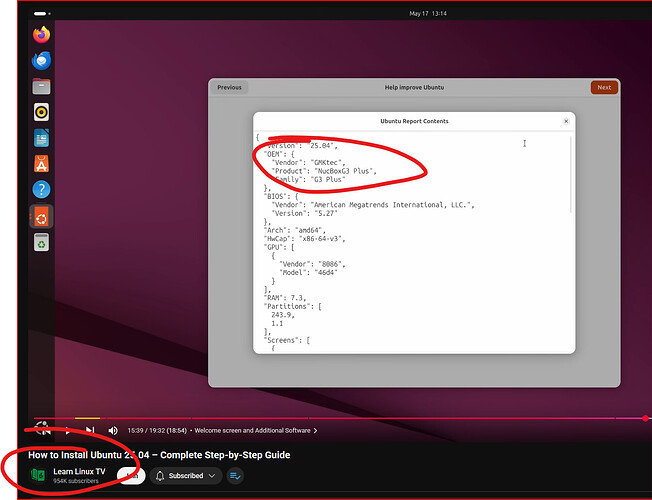The height and width of the screenshot is (500, 652).
Task: Click the Help improve Ubuntu title
Action: coord(414,87)
